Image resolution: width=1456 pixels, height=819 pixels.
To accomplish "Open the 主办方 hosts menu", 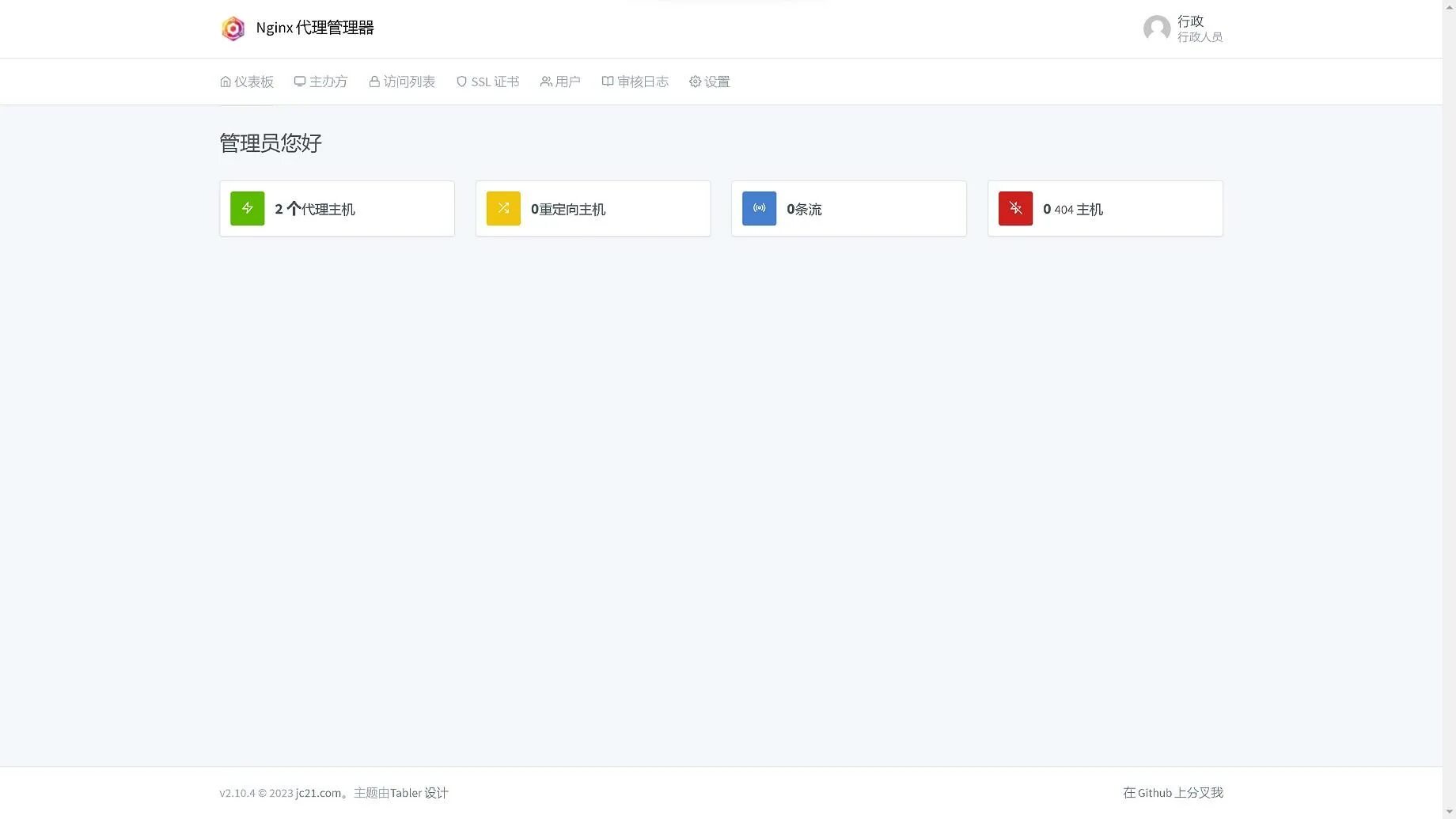I will (x=321, y=82).
